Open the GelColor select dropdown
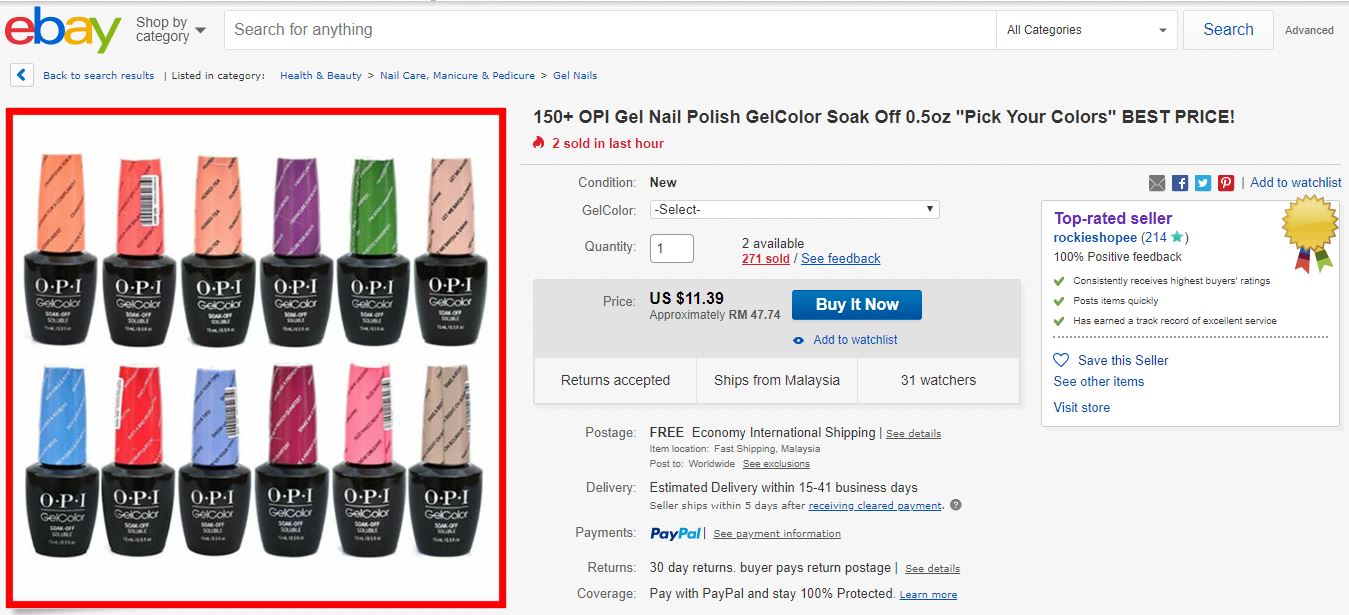 (x=794, y=209)
